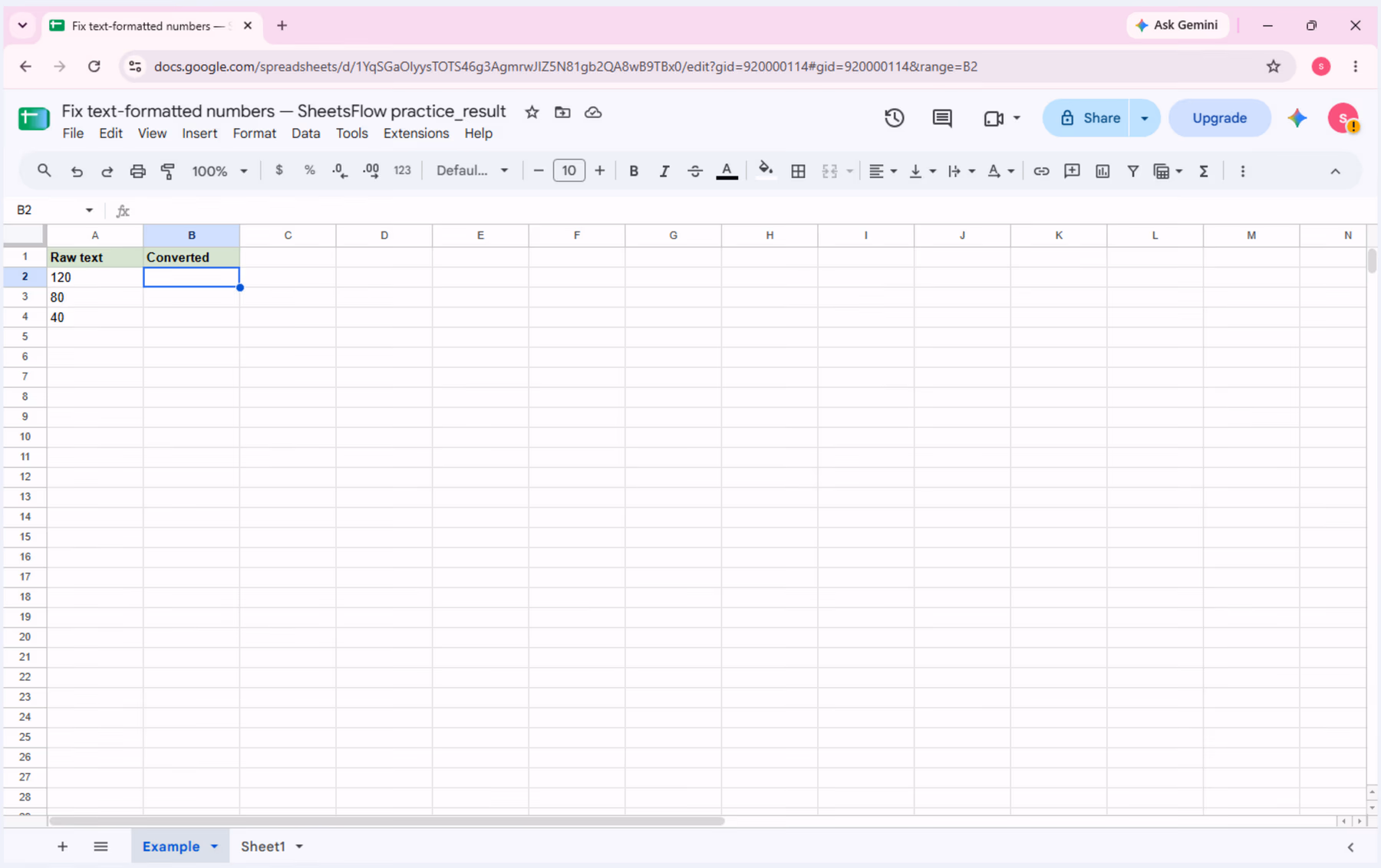This screenshot has height=868, width=1381.
Task: Open the vertical align dropdown
Action: pos(921,171)
